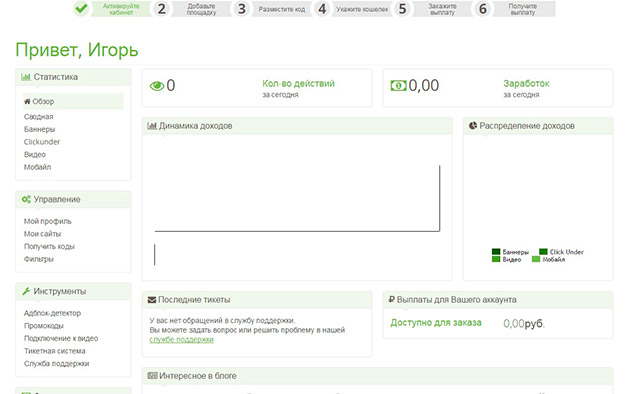The width and height of the screenshot is (630, 394).
Task: Click the Баннеры dark green legend swatch
Action: point(496,251)
